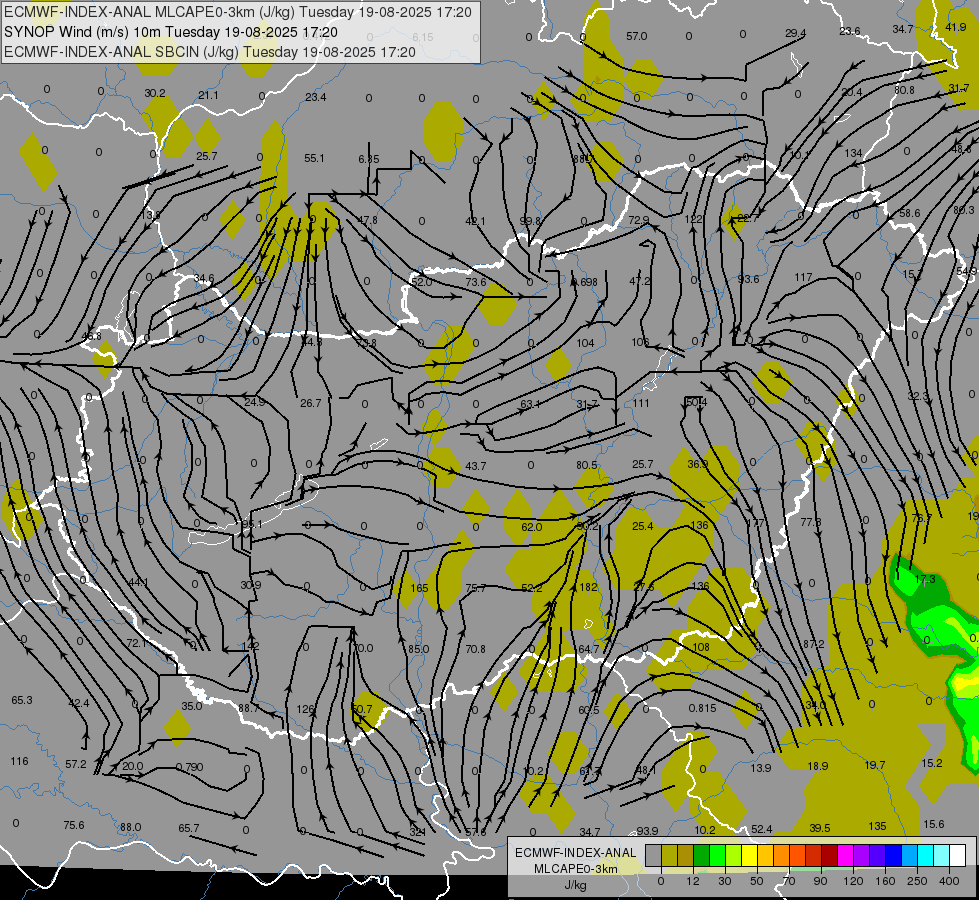Click the map value 32.3

click(918, 396)
